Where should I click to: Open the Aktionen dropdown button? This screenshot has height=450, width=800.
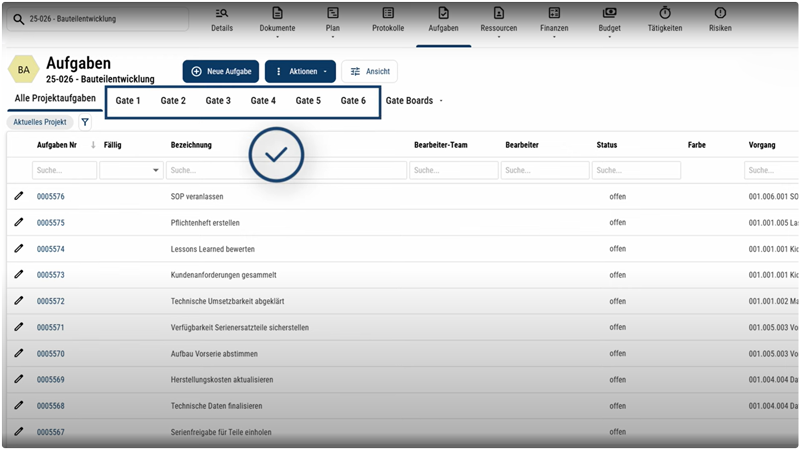[x=300, y=71]
